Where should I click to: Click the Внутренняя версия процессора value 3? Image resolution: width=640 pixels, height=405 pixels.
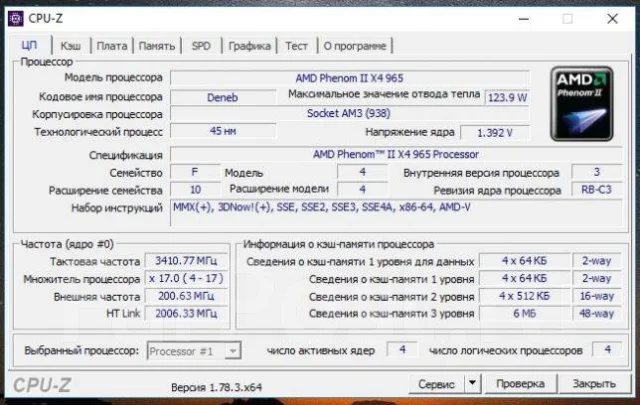597,172
